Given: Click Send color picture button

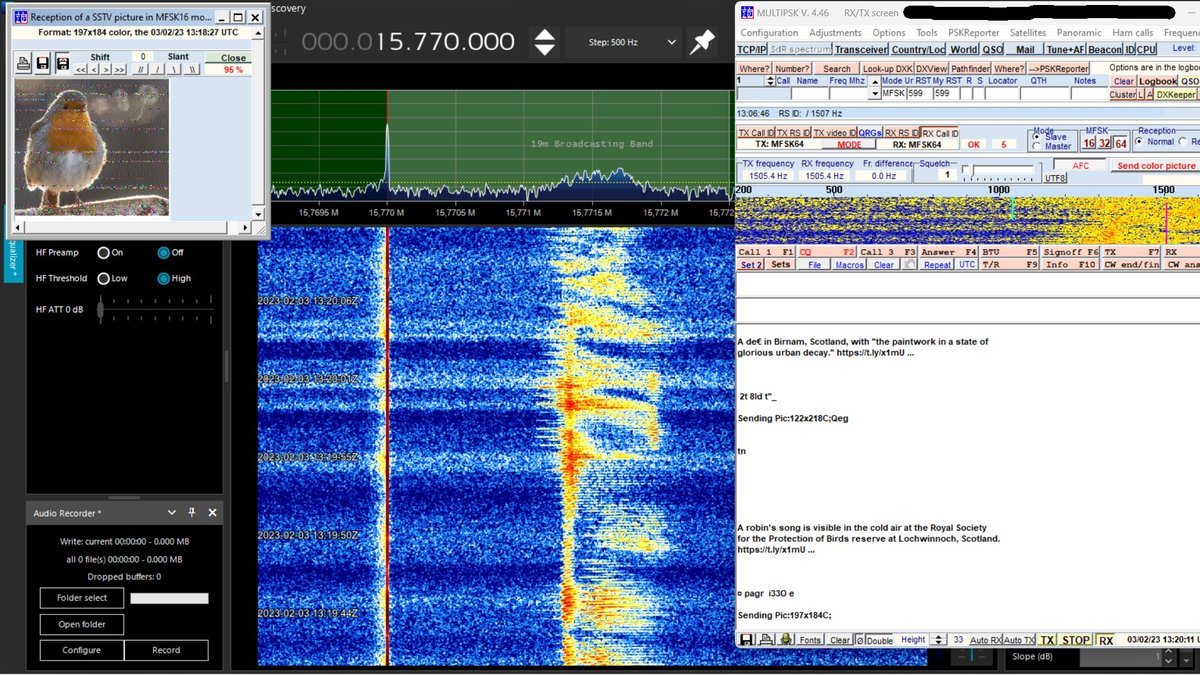Looking at the screenshot, I should [x=1156, y=166].
